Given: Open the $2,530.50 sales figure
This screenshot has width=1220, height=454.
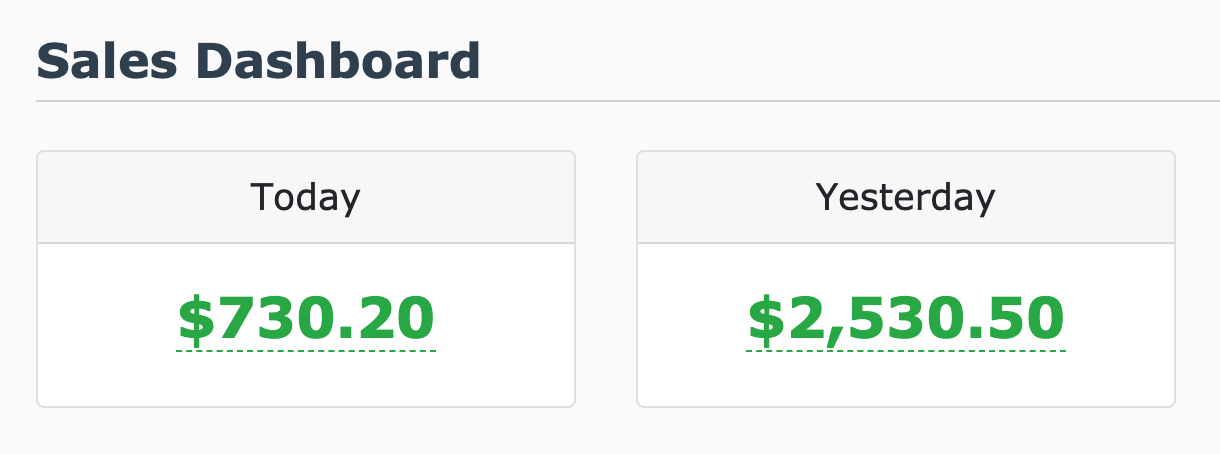Looking at the screenshot, I should click(906, 319).
